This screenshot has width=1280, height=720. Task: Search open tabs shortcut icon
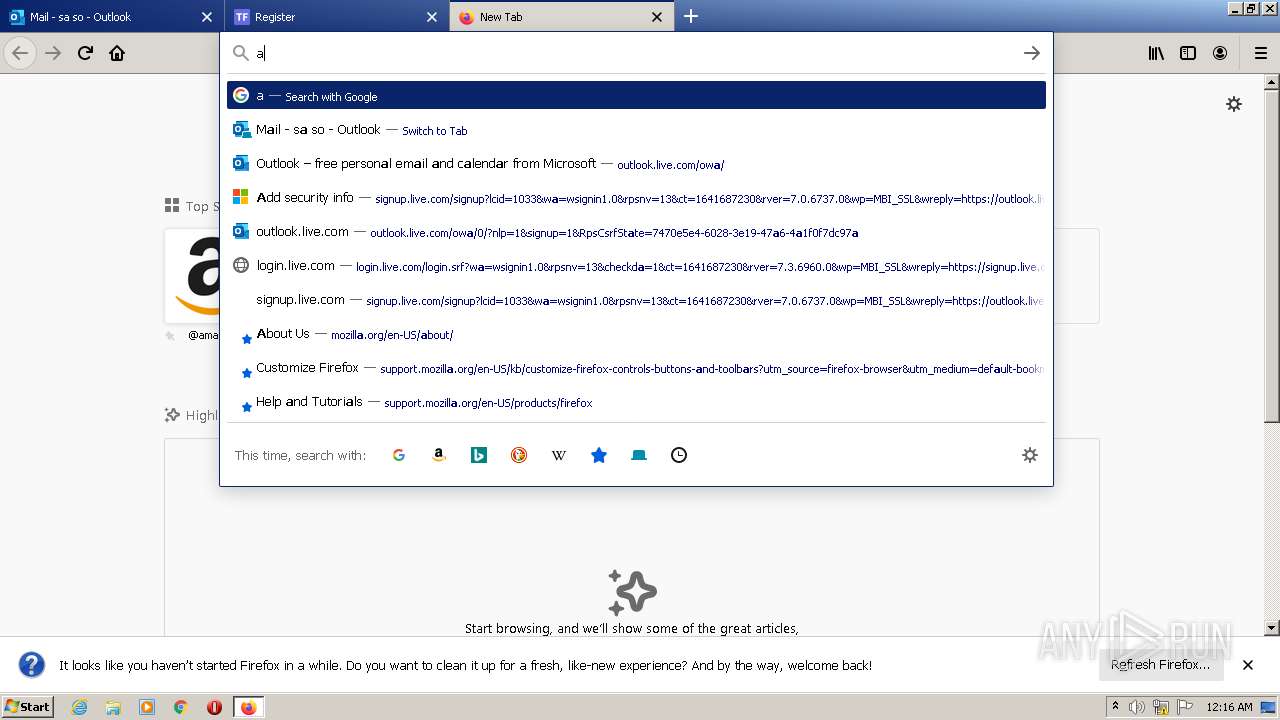coord(639,455)
